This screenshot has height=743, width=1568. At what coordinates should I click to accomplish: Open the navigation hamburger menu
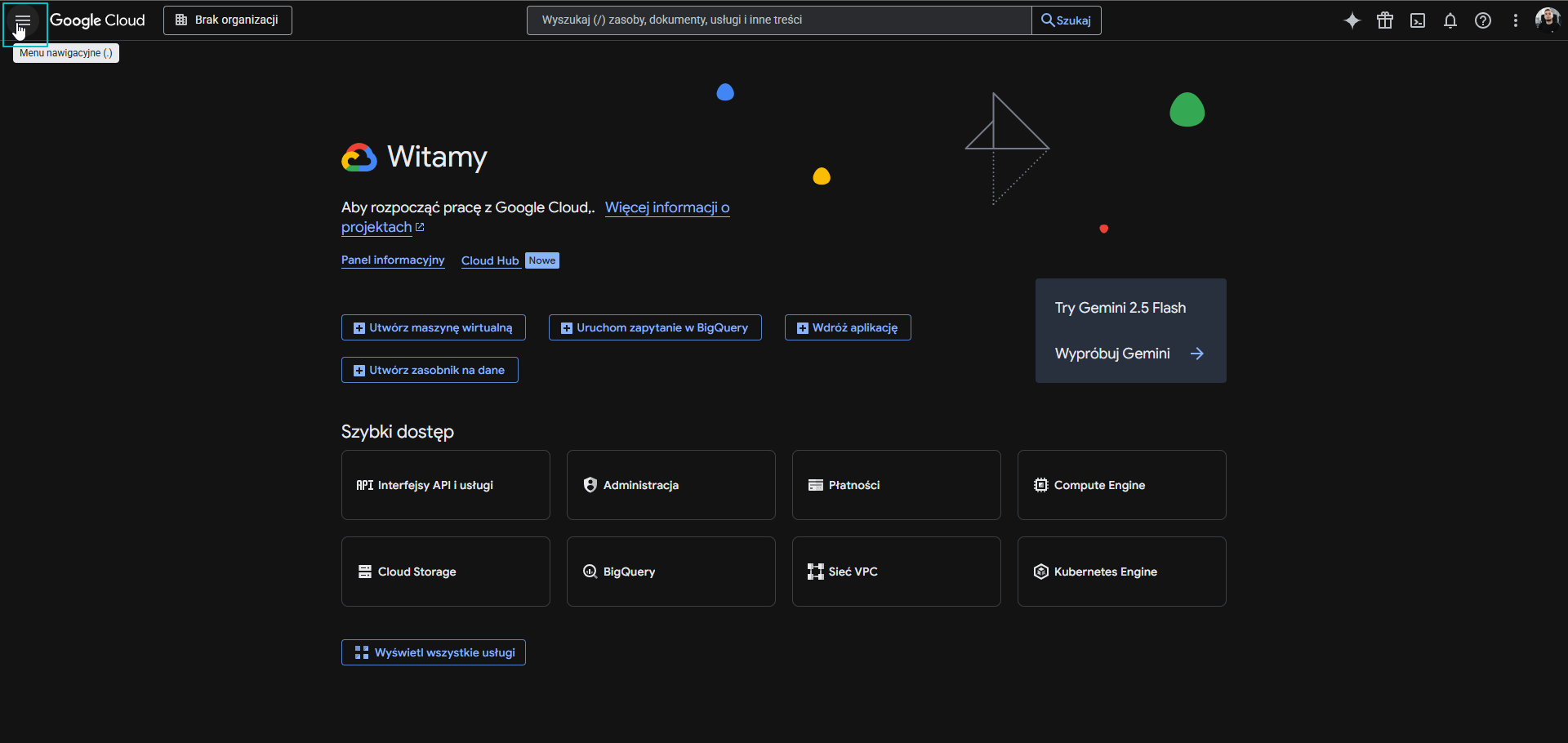tap(24, 20)
